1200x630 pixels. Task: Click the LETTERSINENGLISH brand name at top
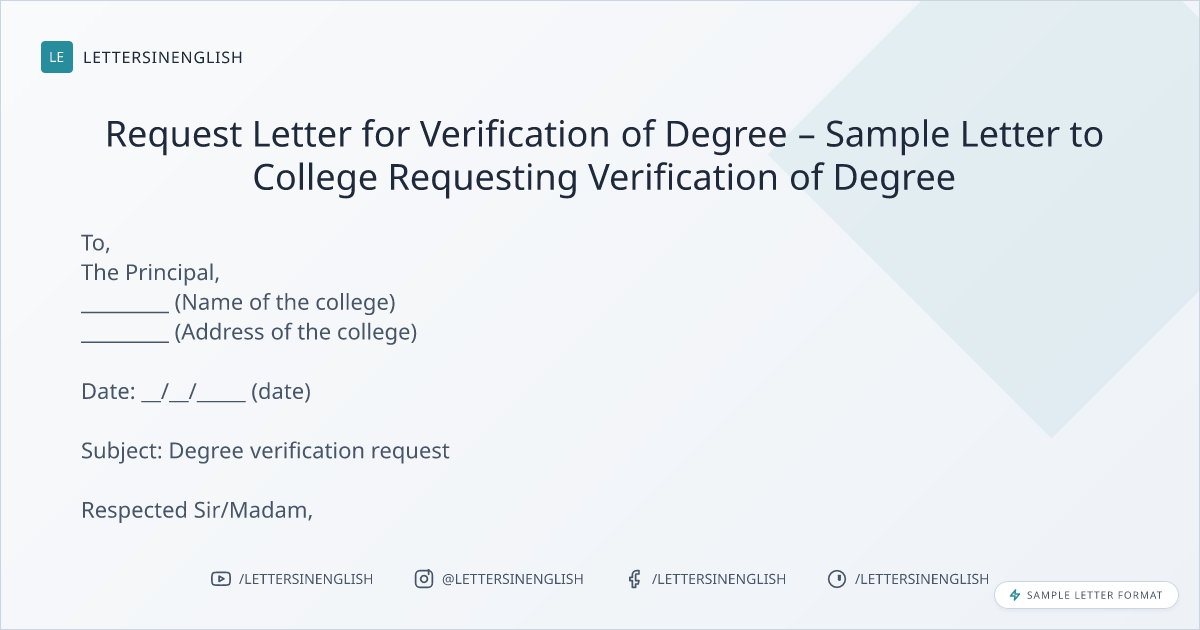pos(163,57)
